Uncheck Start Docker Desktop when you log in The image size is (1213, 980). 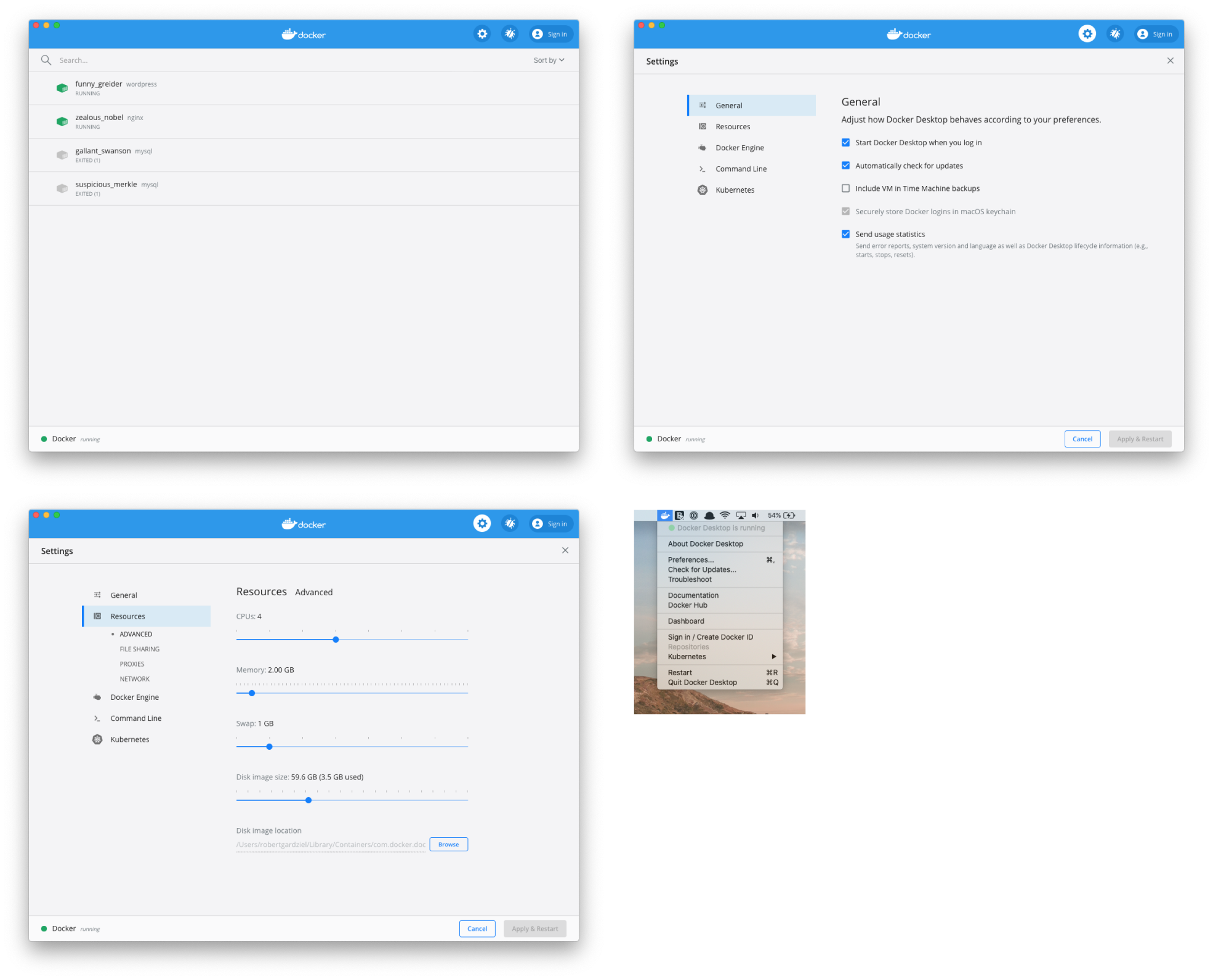[846, 142]
